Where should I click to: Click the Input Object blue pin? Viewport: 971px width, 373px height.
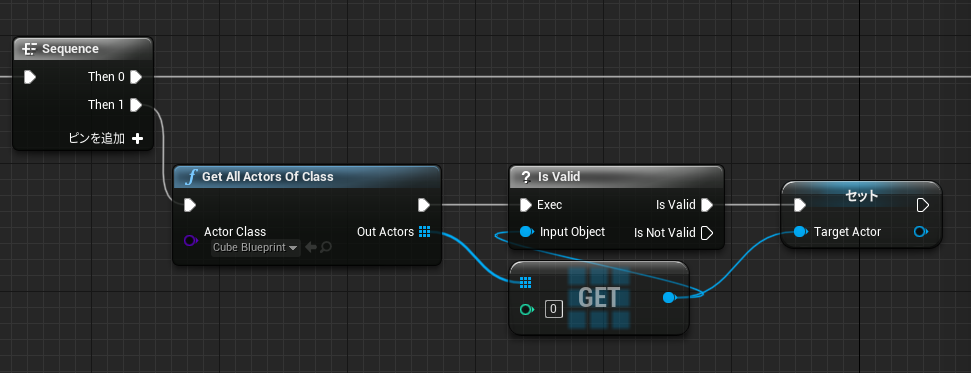click(526, 232)
